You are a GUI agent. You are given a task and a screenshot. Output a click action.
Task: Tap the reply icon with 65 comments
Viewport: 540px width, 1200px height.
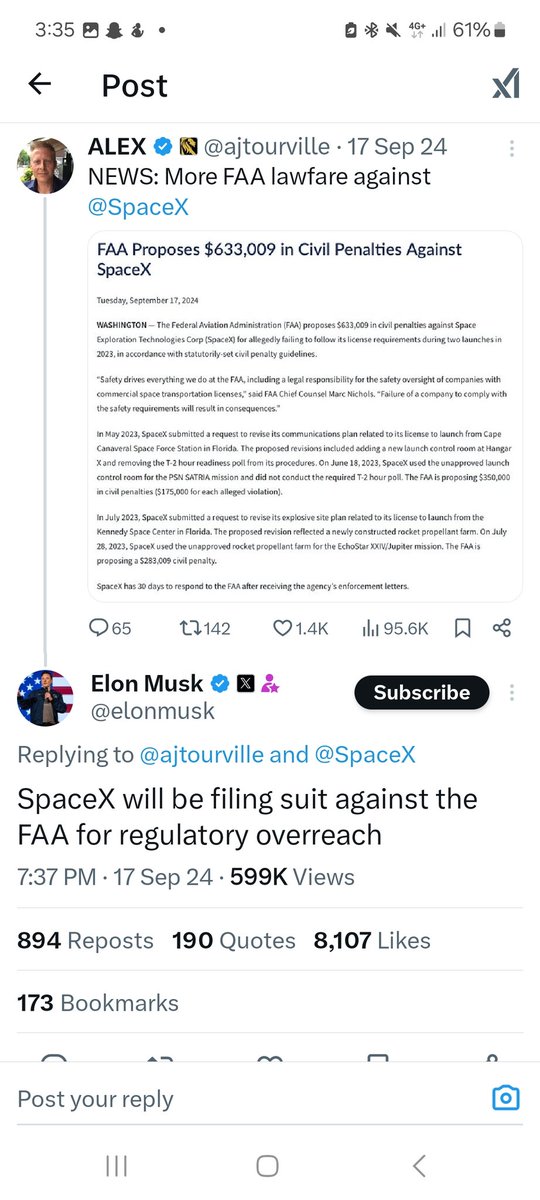pyautogui.click(x=99, y=628)
